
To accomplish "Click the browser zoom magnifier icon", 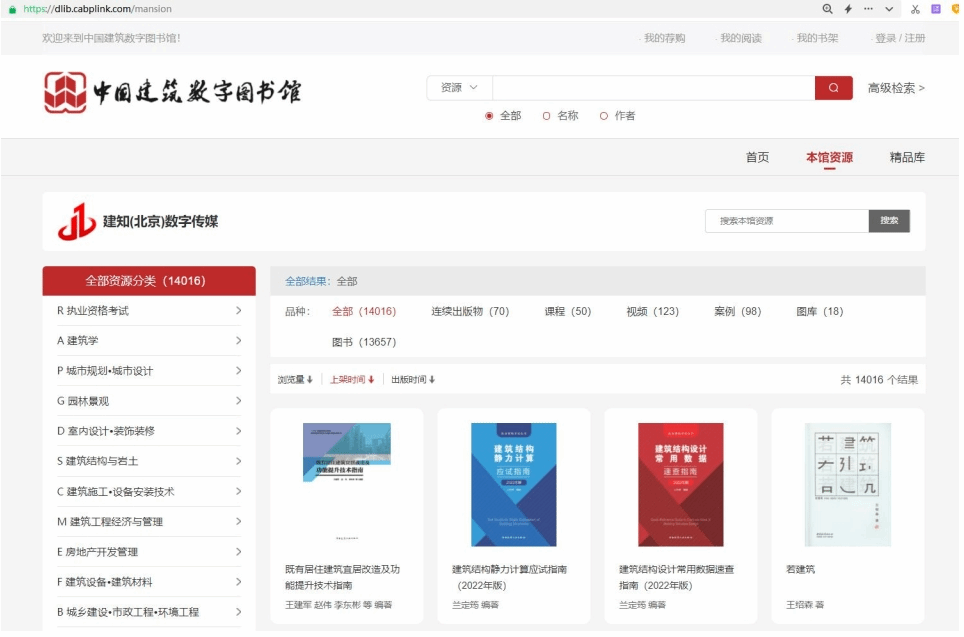I will 827,9.
